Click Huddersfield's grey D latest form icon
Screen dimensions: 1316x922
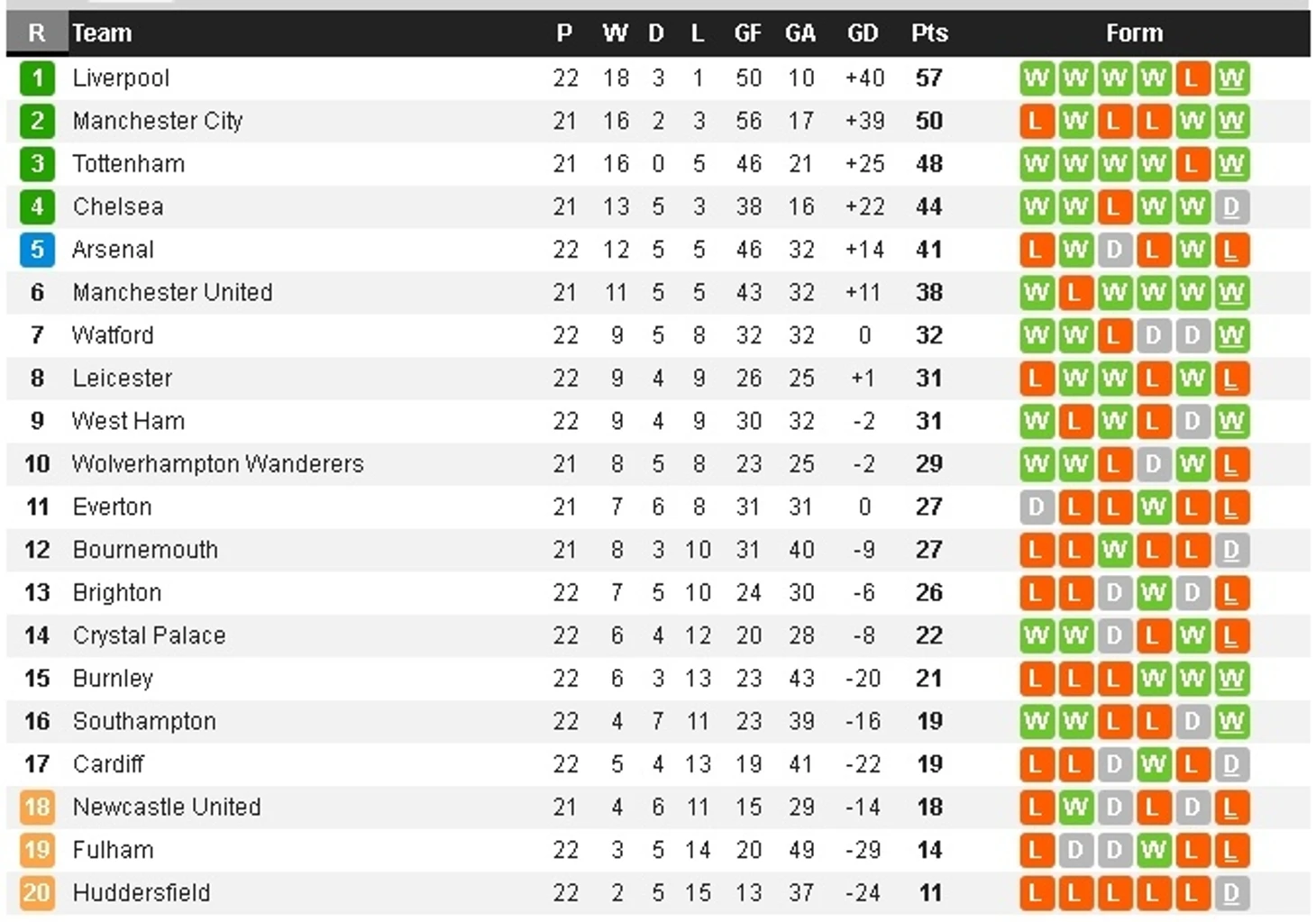click(1231, 892)
